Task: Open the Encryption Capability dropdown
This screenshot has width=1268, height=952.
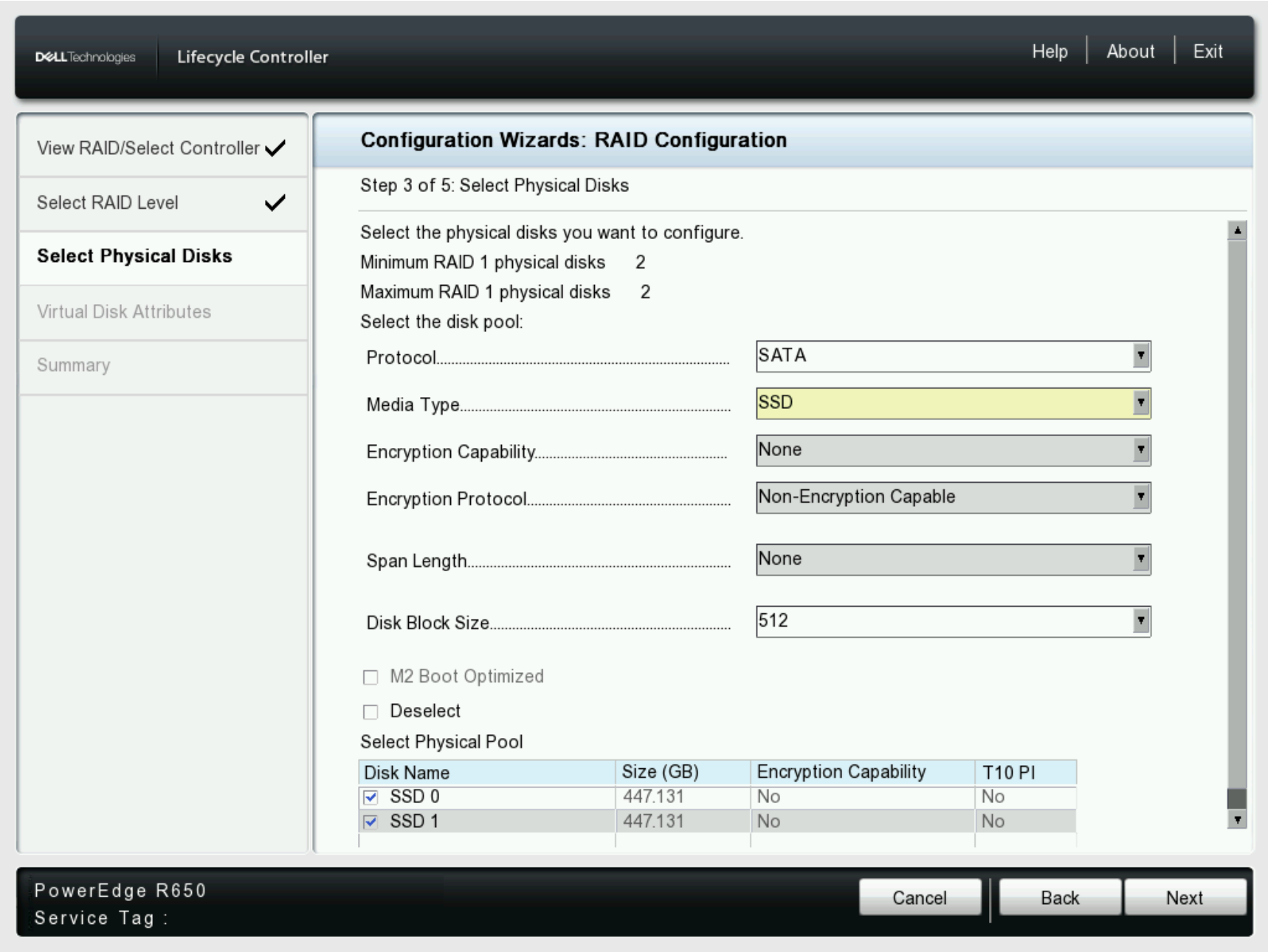Action: tap(1141, 450)
